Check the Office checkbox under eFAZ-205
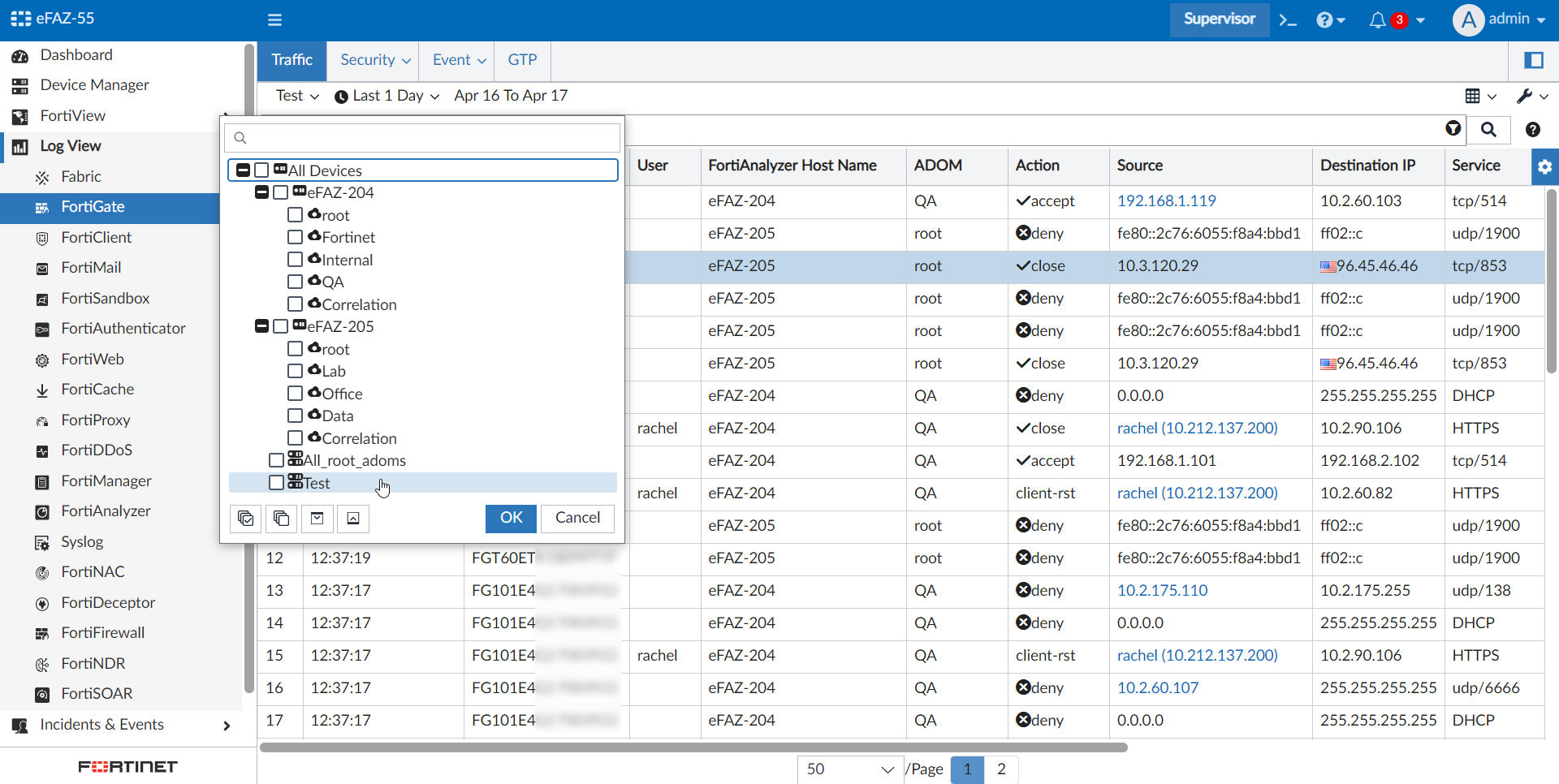This screenshot has height=784, width=1559. [296, 393]
